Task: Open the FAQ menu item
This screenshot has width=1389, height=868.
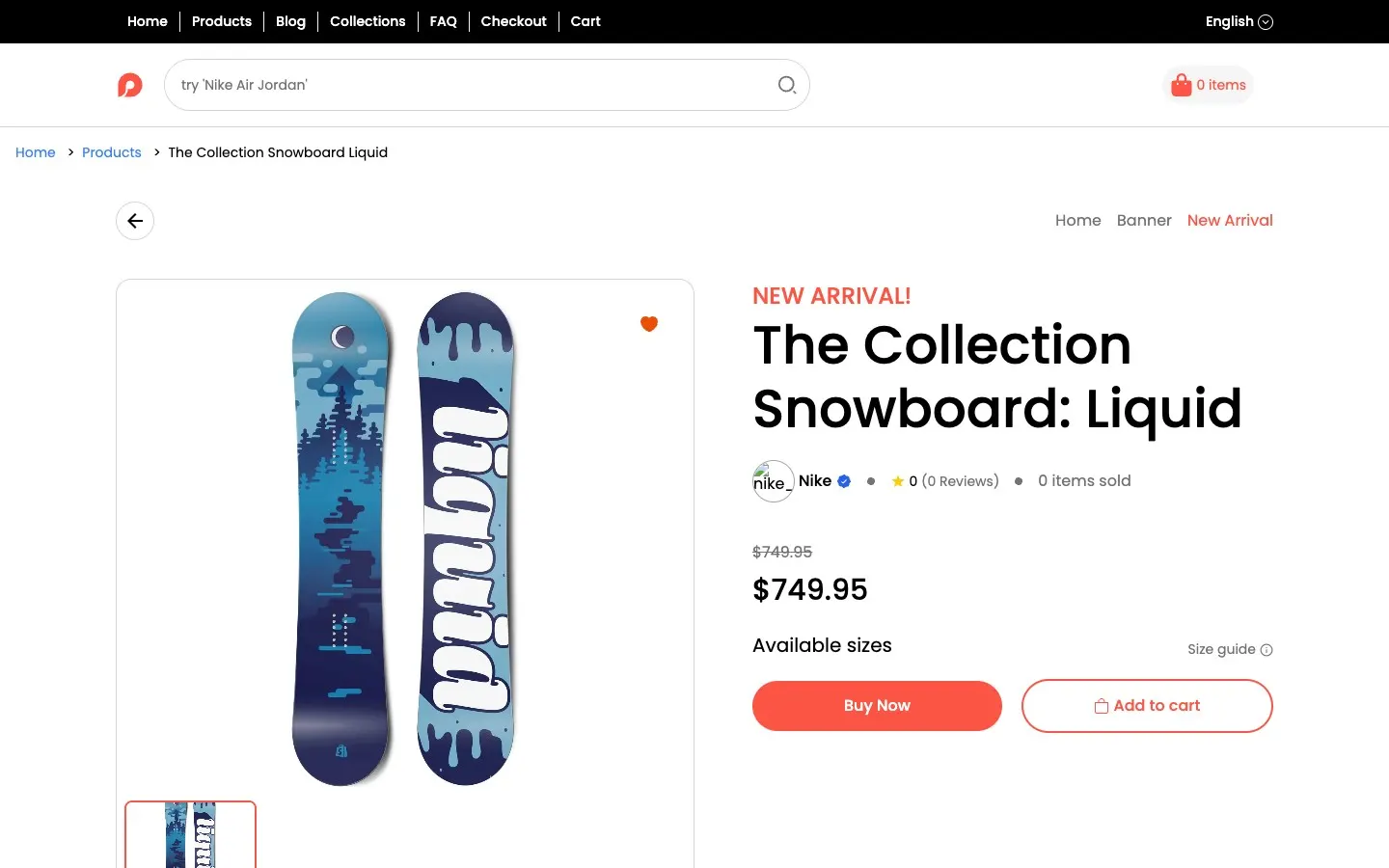Action: coord(443,21)
